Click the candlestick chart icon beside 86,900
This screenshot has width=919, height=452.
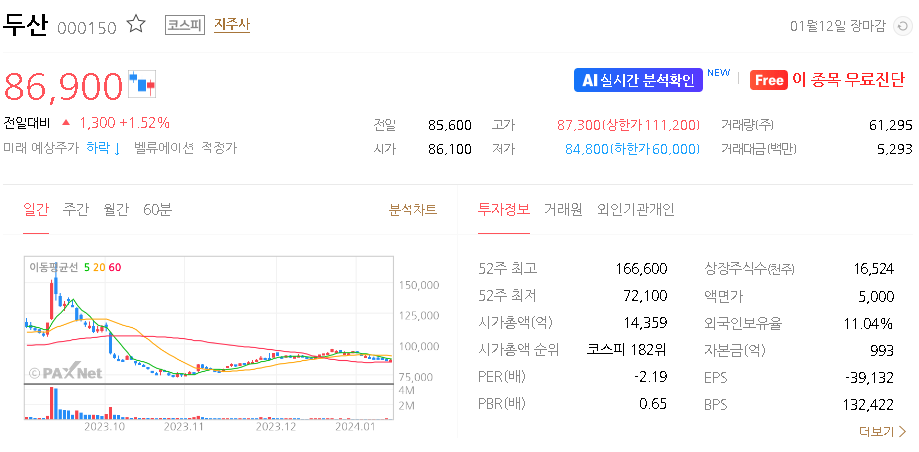click(142, 84)
